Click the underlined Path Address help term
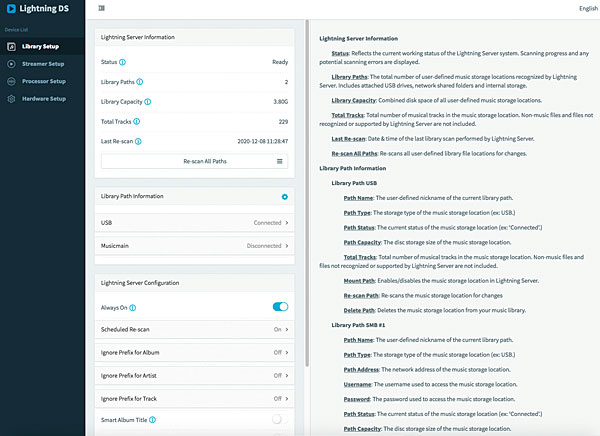The height and width of the screenshot is (436, 600). pyautogui.click(x=361, y=370)
